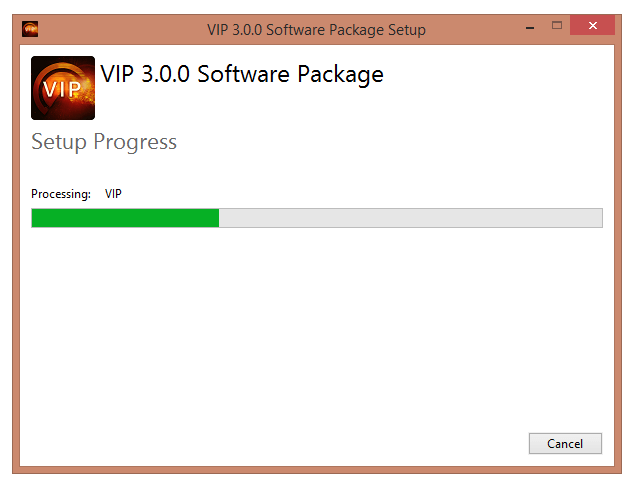640x490 pixels.
Task: Maximize the VIP Setup window
Action: (x=557, y=26)
